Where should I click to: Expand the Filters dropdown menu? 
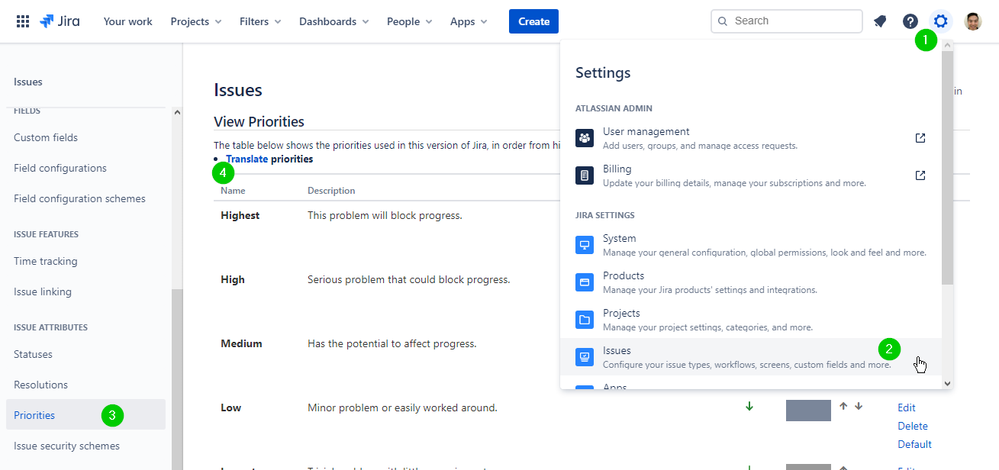coord(261,21)
